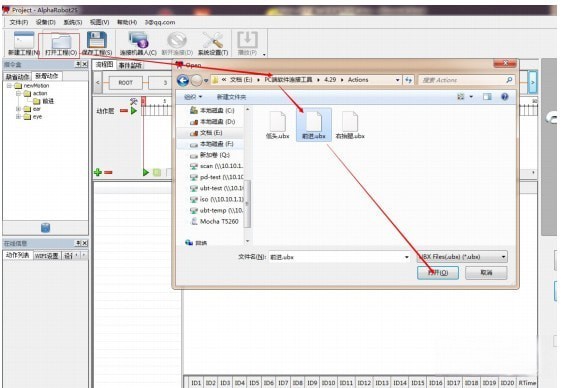Click the blue Back arrow in Open dialog

click(183, 80)
